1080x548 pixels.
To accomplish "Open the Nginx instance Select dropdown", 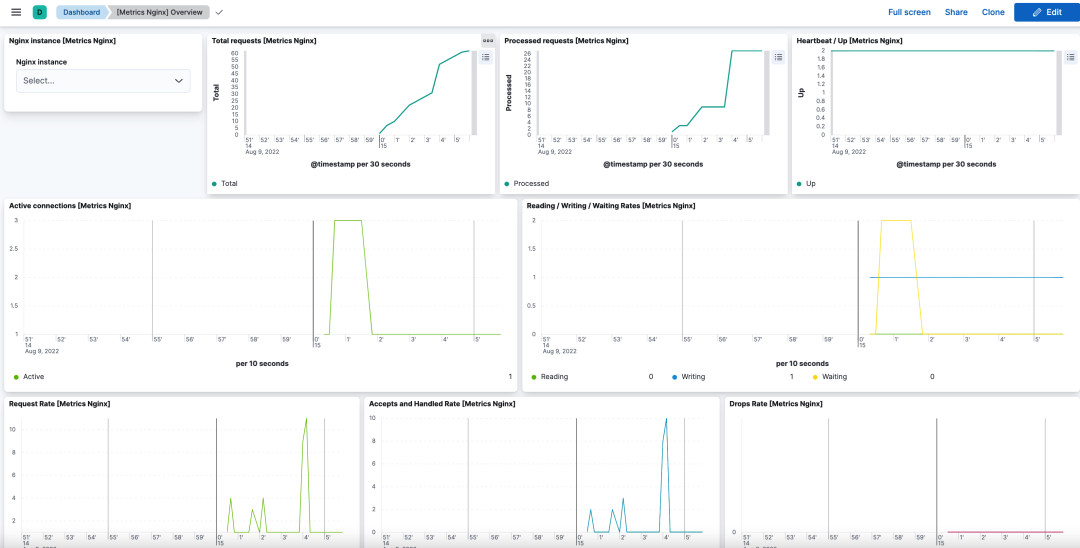I will 103,81.
